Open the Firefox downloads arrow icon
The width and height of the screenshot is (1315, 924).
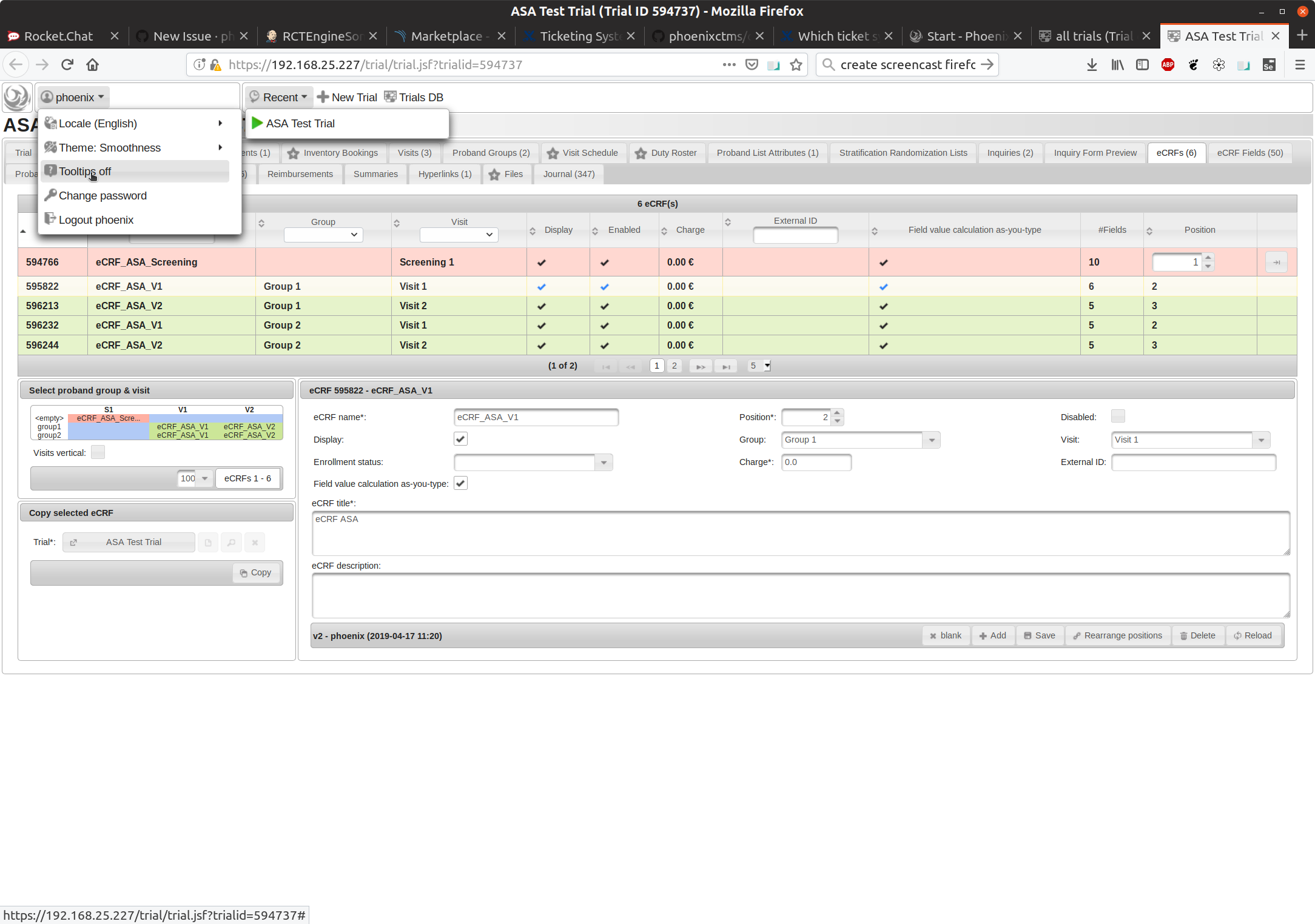[x=1091, y=65]
